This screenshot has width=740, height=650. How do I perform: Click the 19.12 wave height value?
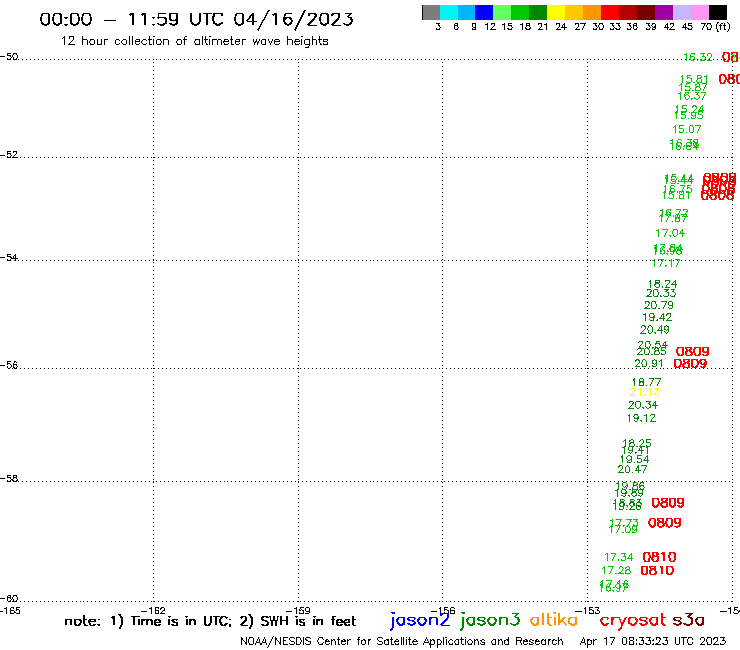[641, 418]
